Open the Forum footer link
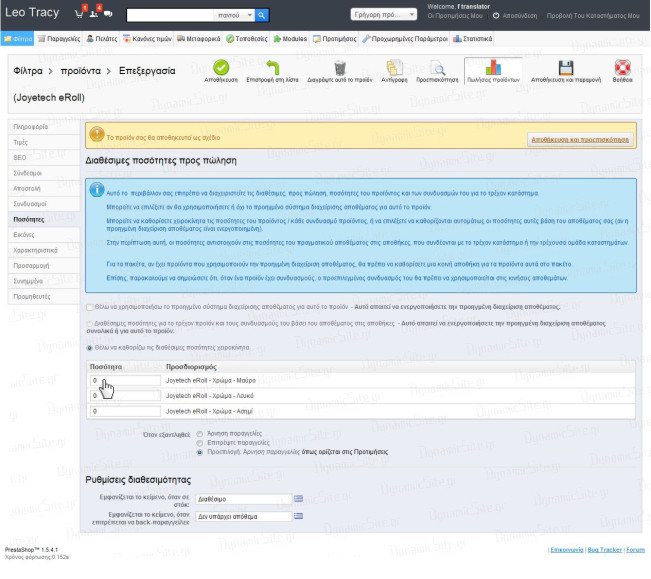This screenshot has width=651, height=579. coord(635,550)
